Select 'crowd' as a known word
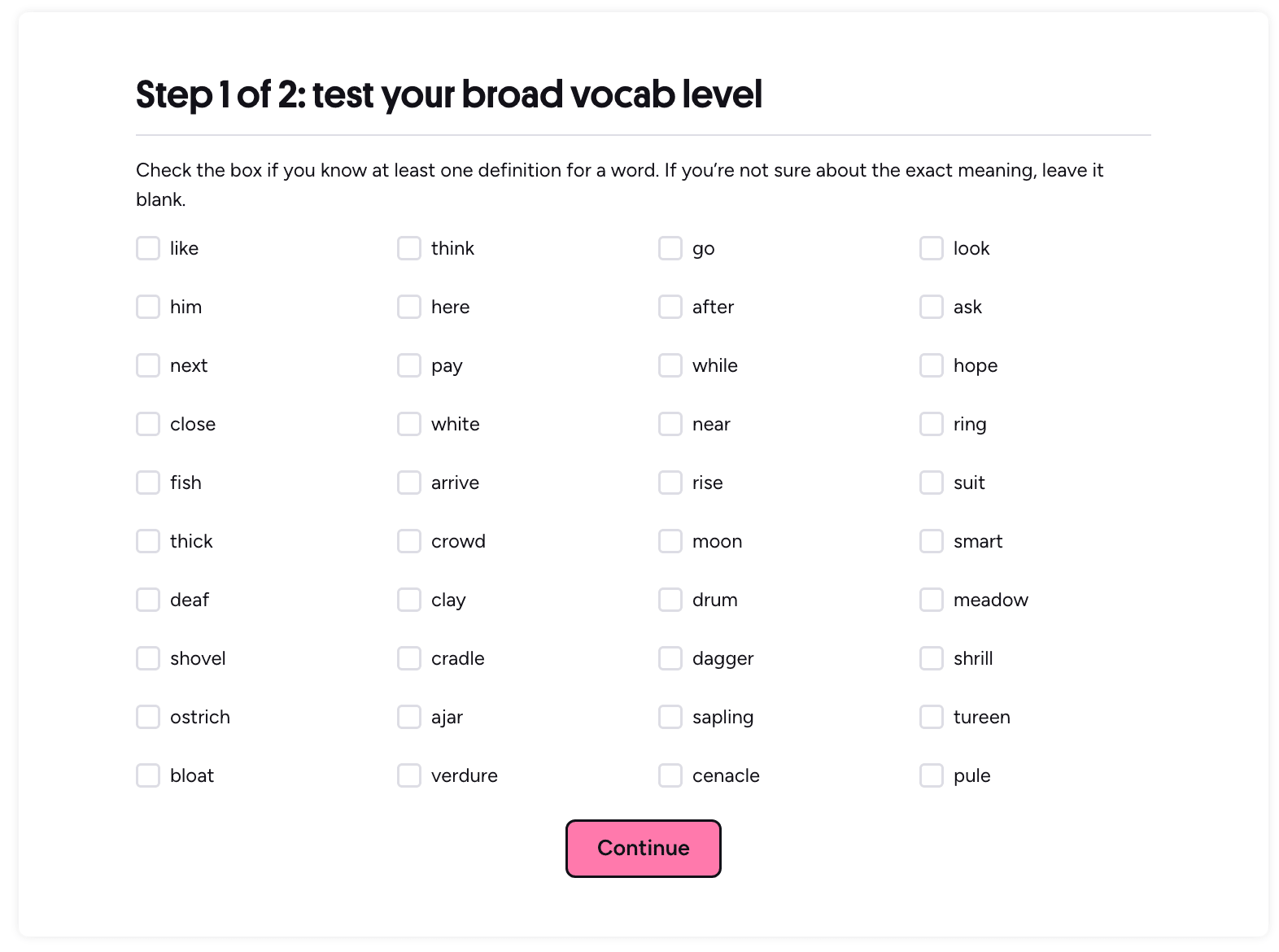Screen dimensions: 1279x952 pyautogui.click(x=408, y=540)
